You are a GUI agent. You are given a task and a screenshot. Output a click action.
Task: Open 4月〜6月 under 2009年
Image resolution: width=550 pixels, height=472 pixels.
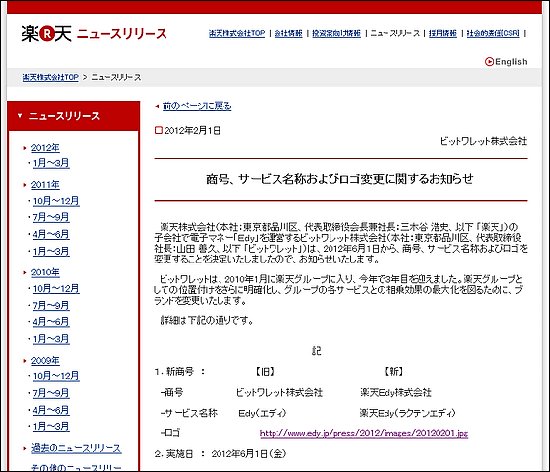point(51,410)
